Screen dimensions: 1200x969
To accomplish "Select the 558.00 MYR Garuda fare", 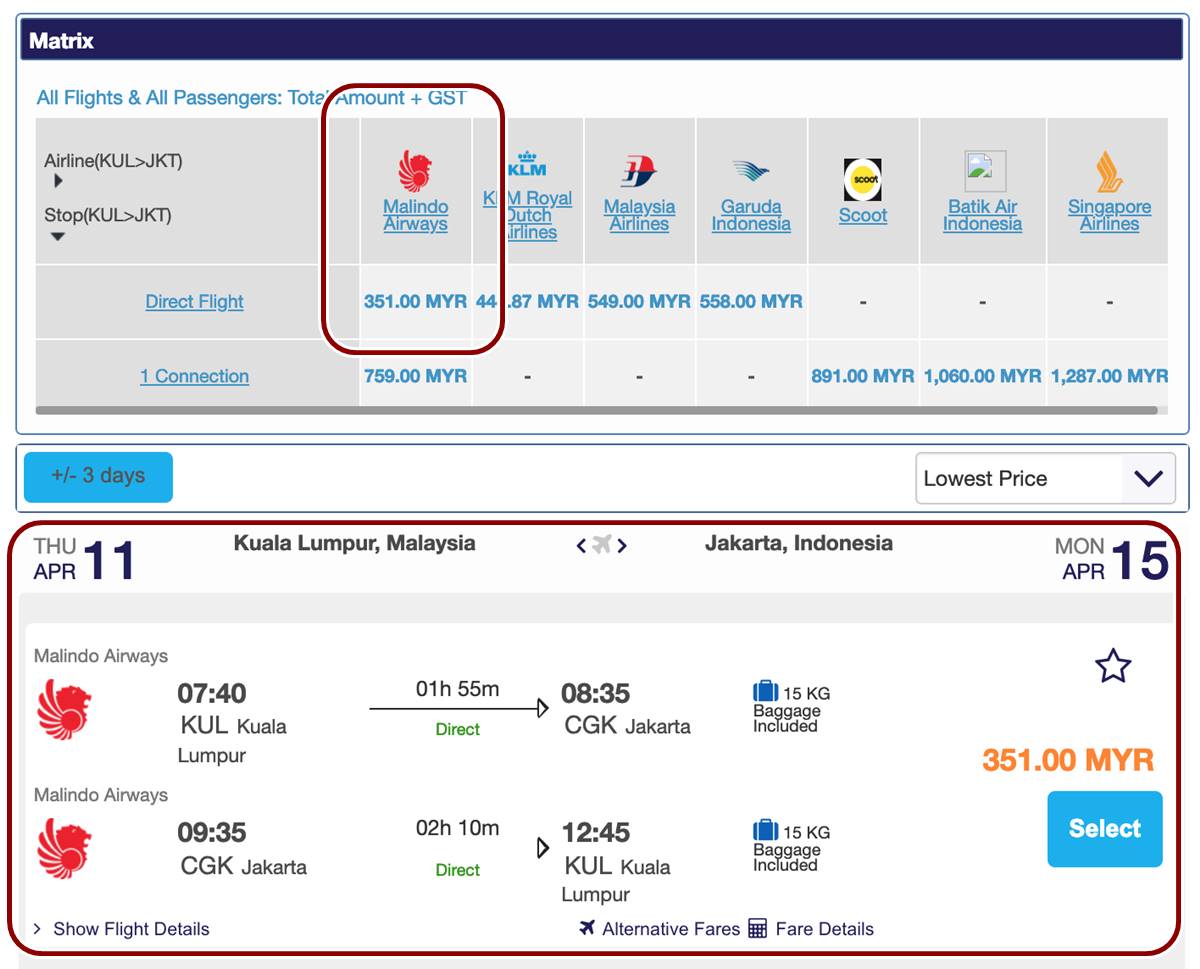I will pyautogui.click(x=751, y=301).
